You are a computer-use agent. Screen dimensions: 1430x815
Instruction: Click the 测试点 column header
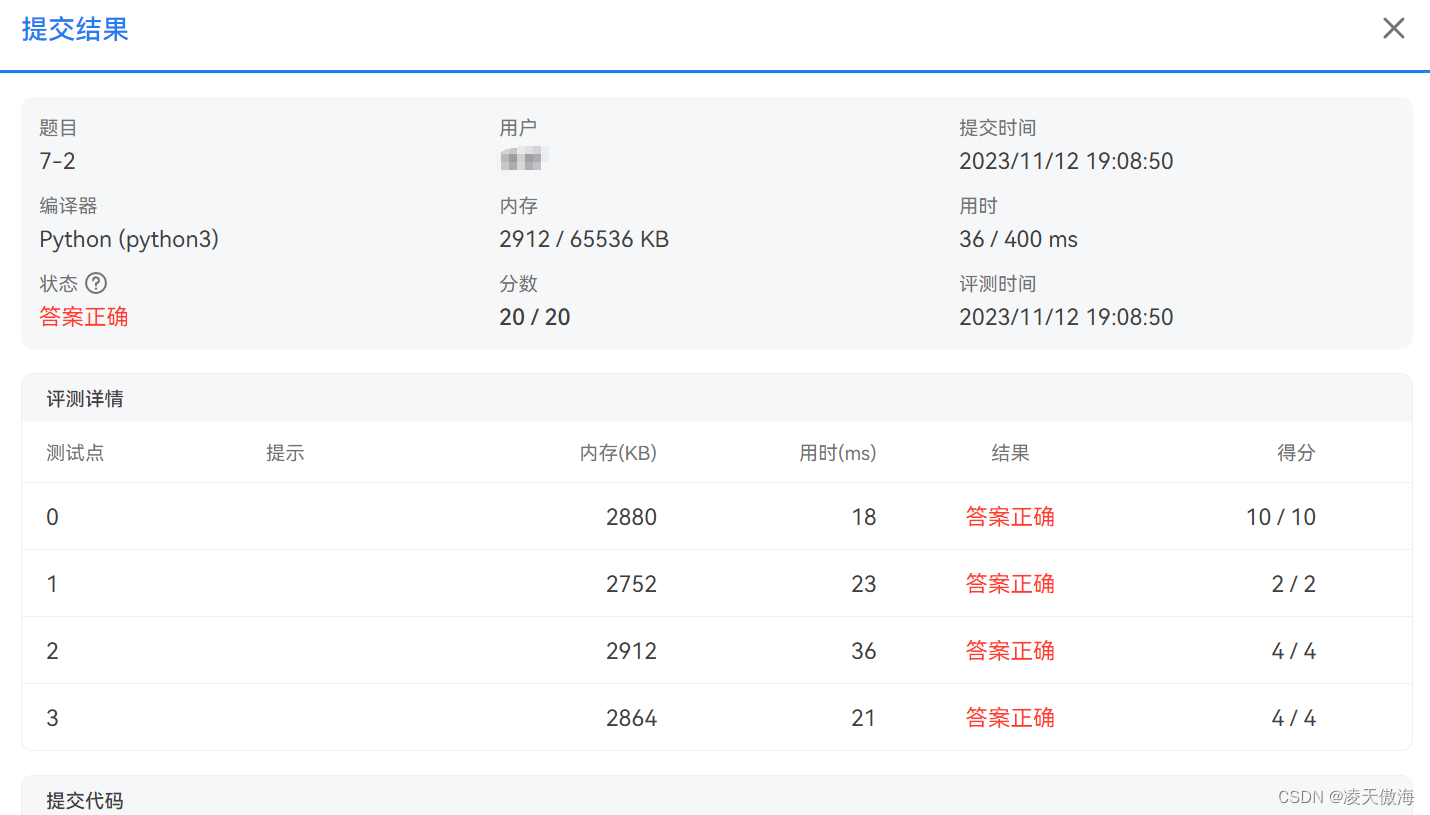pyautogui.click(x=75, y=453)
